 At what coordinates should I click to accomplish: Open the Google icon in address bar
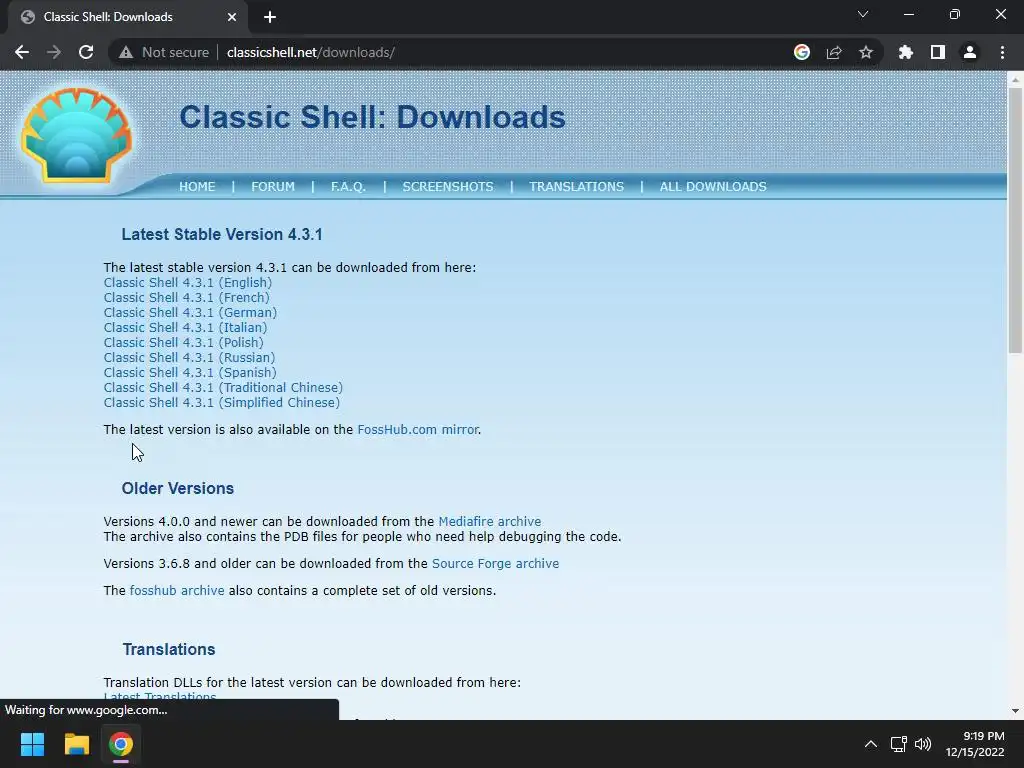pos(802,52)
